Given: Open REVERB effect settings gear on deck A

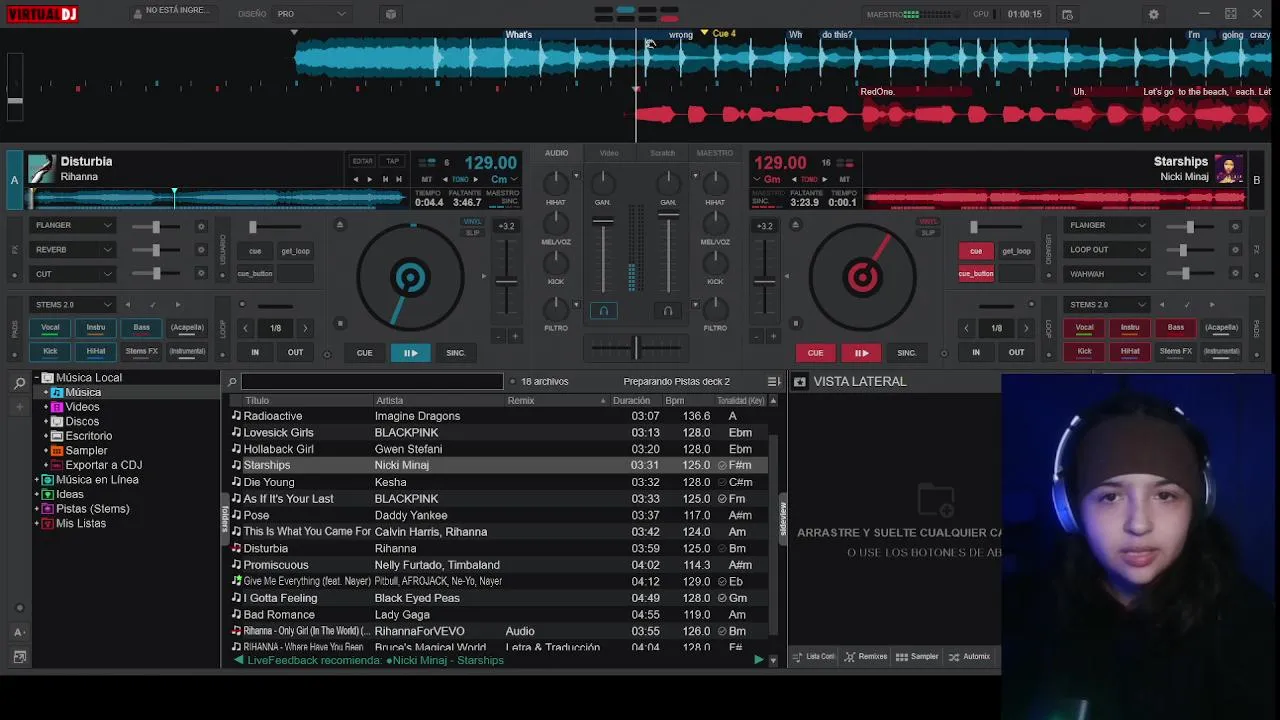Looking at the screenshot, I should [201, 250].
